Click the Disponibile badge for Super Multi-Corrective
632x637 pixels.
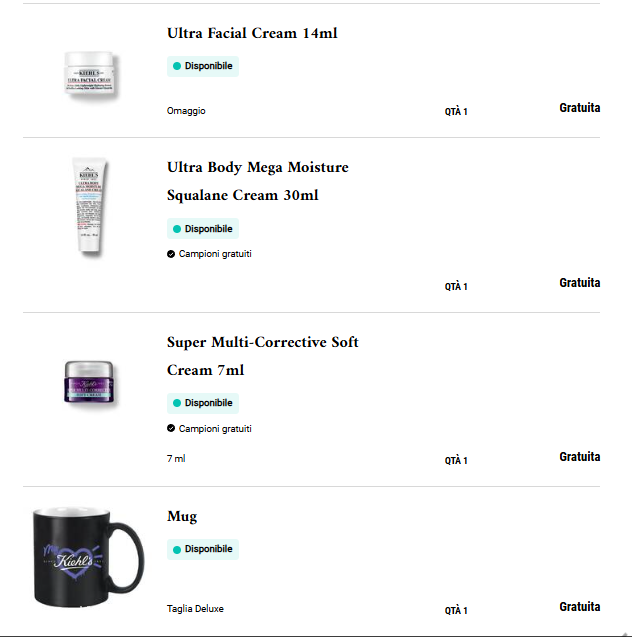point(203,403)
